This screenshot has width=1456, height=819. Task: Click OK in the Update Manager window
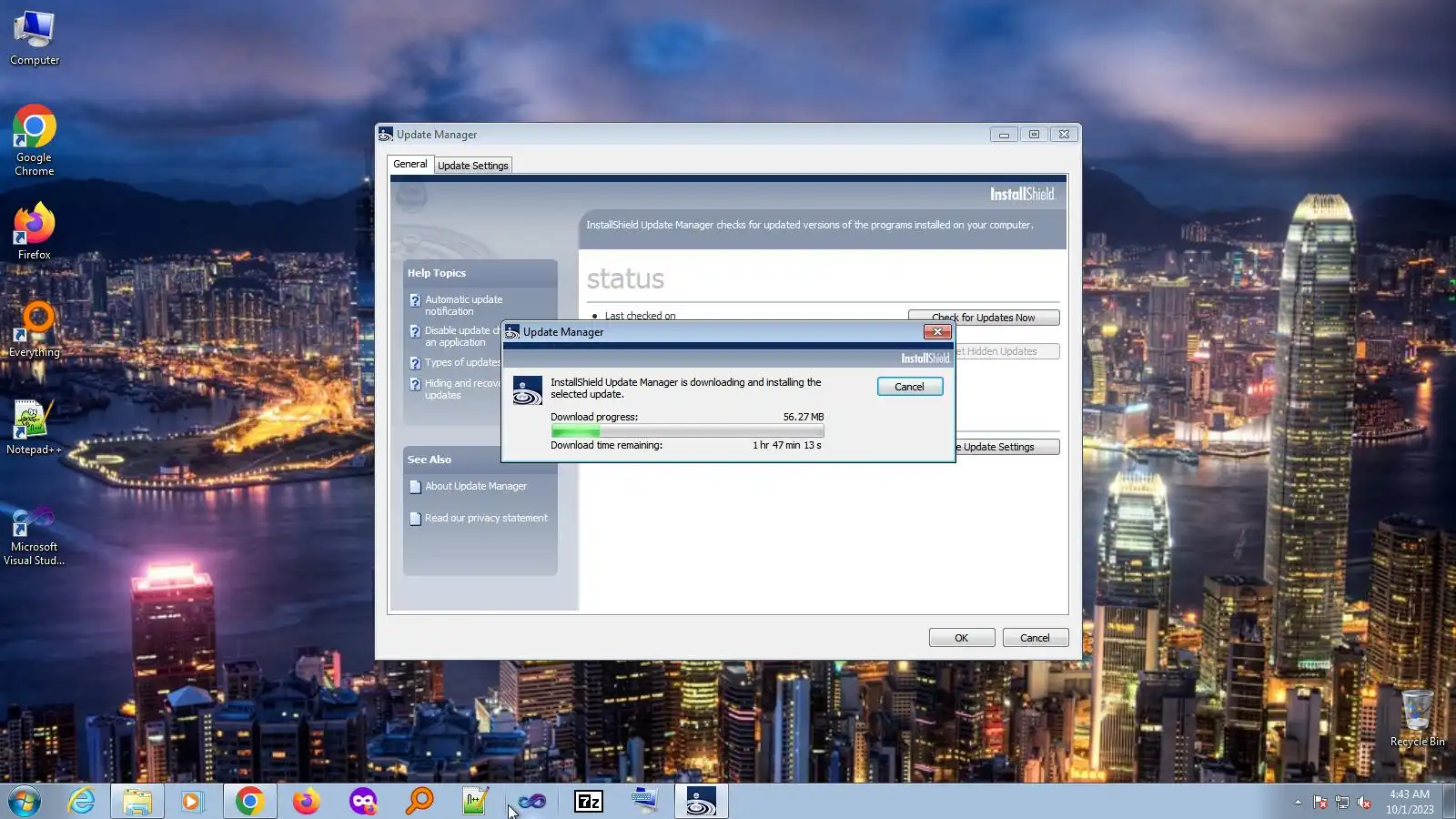point(962,638)
